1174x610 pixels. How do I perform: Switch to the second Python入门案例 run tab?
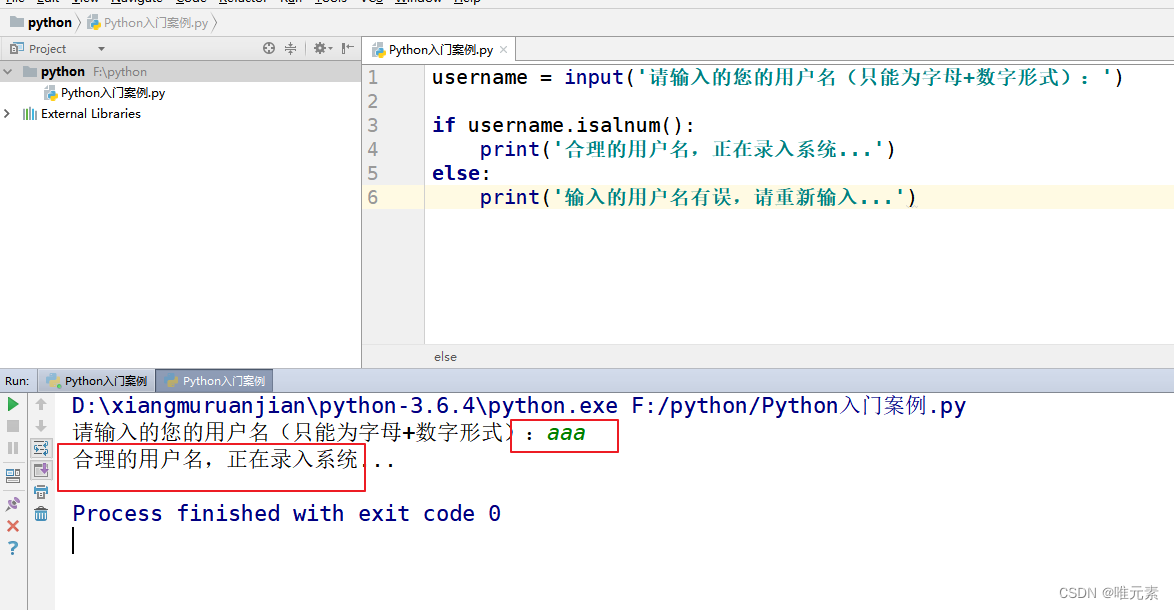coord(214,380)
